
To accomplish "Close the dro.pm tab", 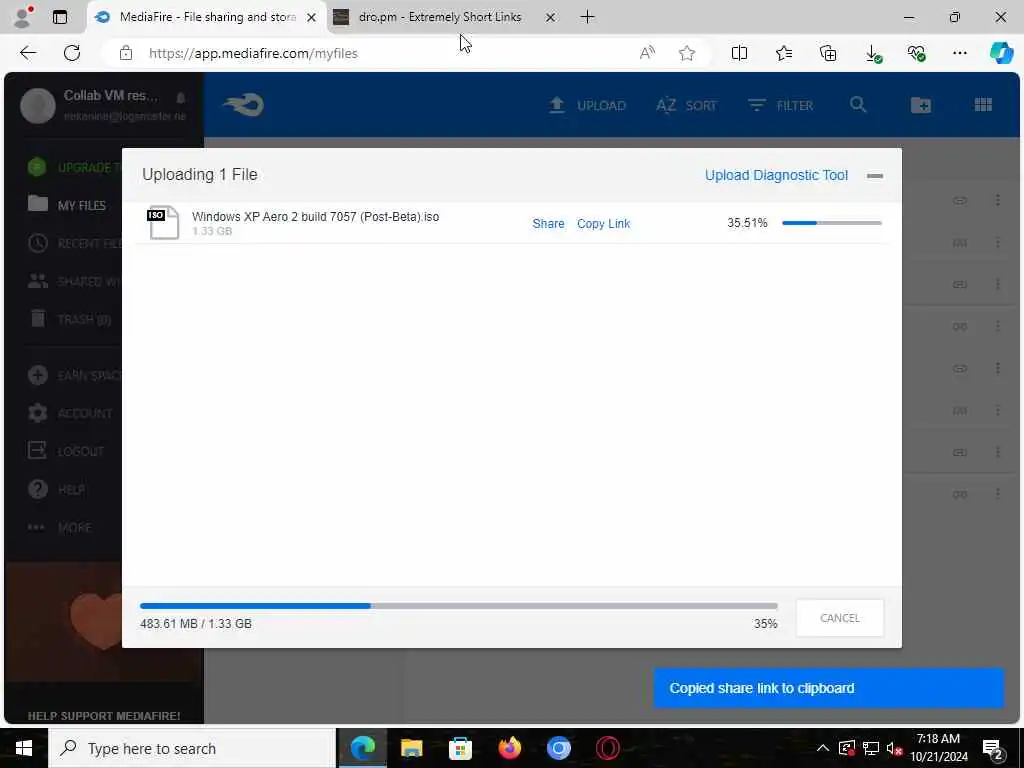I will 551,18.
